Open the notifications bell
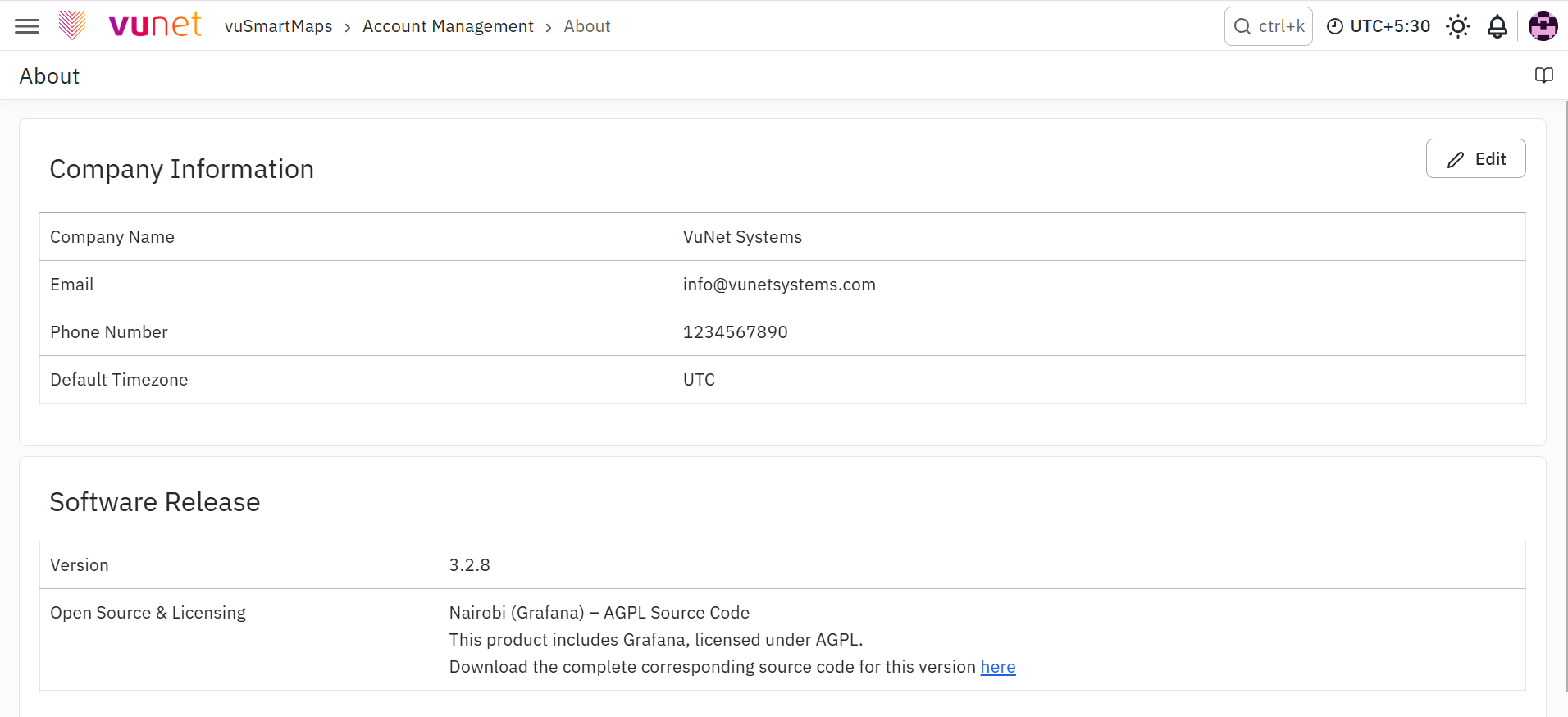The image size is (1568, 717). tap(1497, 26)
